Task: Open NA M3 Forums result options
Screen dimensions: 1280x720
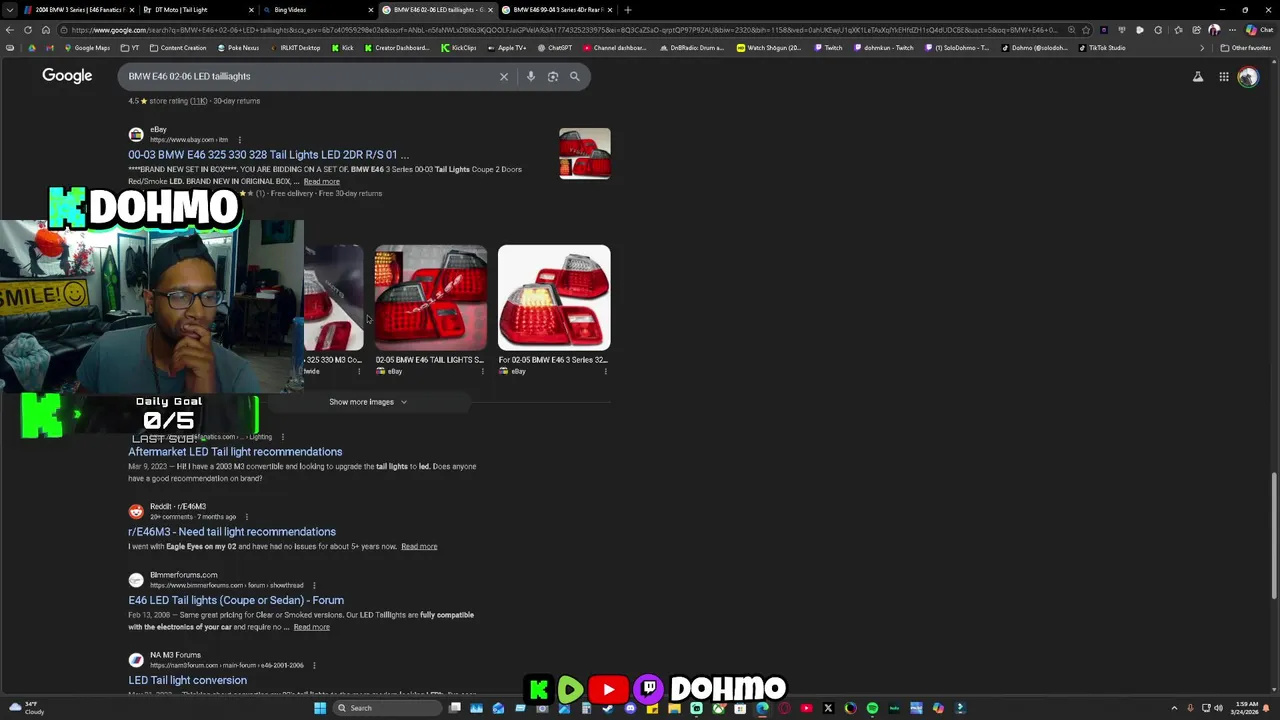Action: point(314,666)
